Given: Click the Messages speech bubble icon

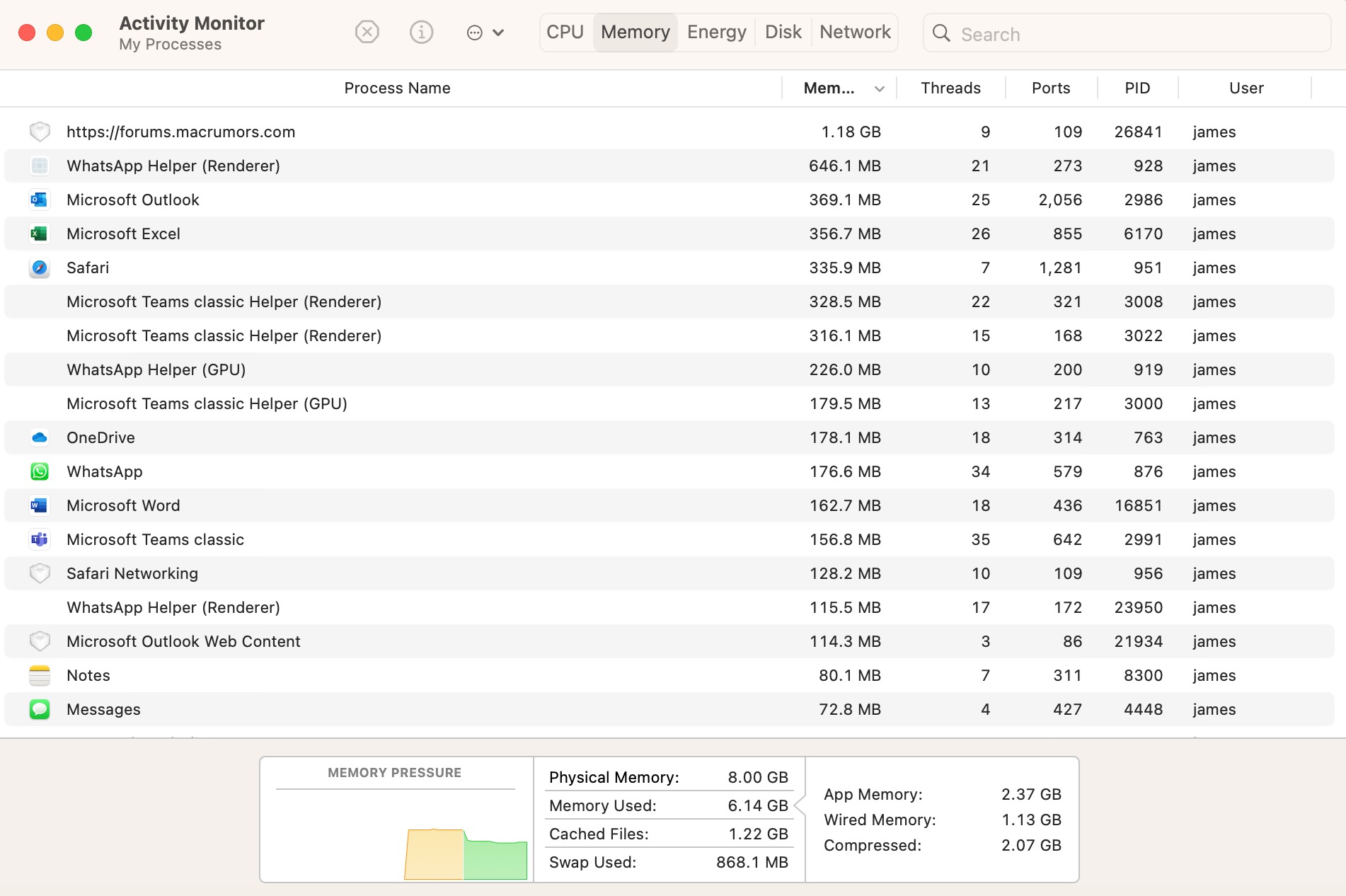Looking at the screenshot, I should [x=40, y=709].
